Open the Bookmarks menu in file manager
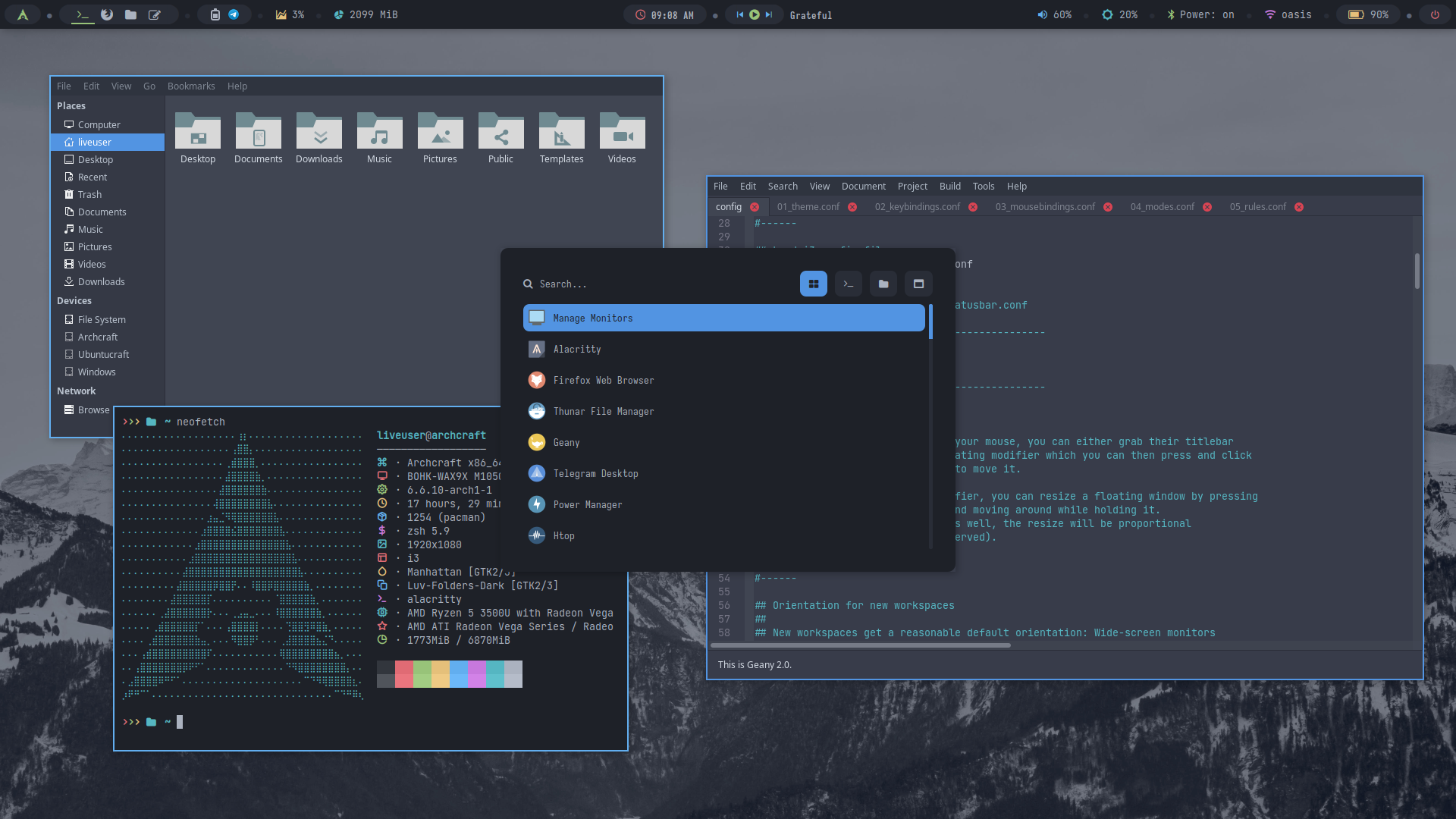 coord(191,86)
